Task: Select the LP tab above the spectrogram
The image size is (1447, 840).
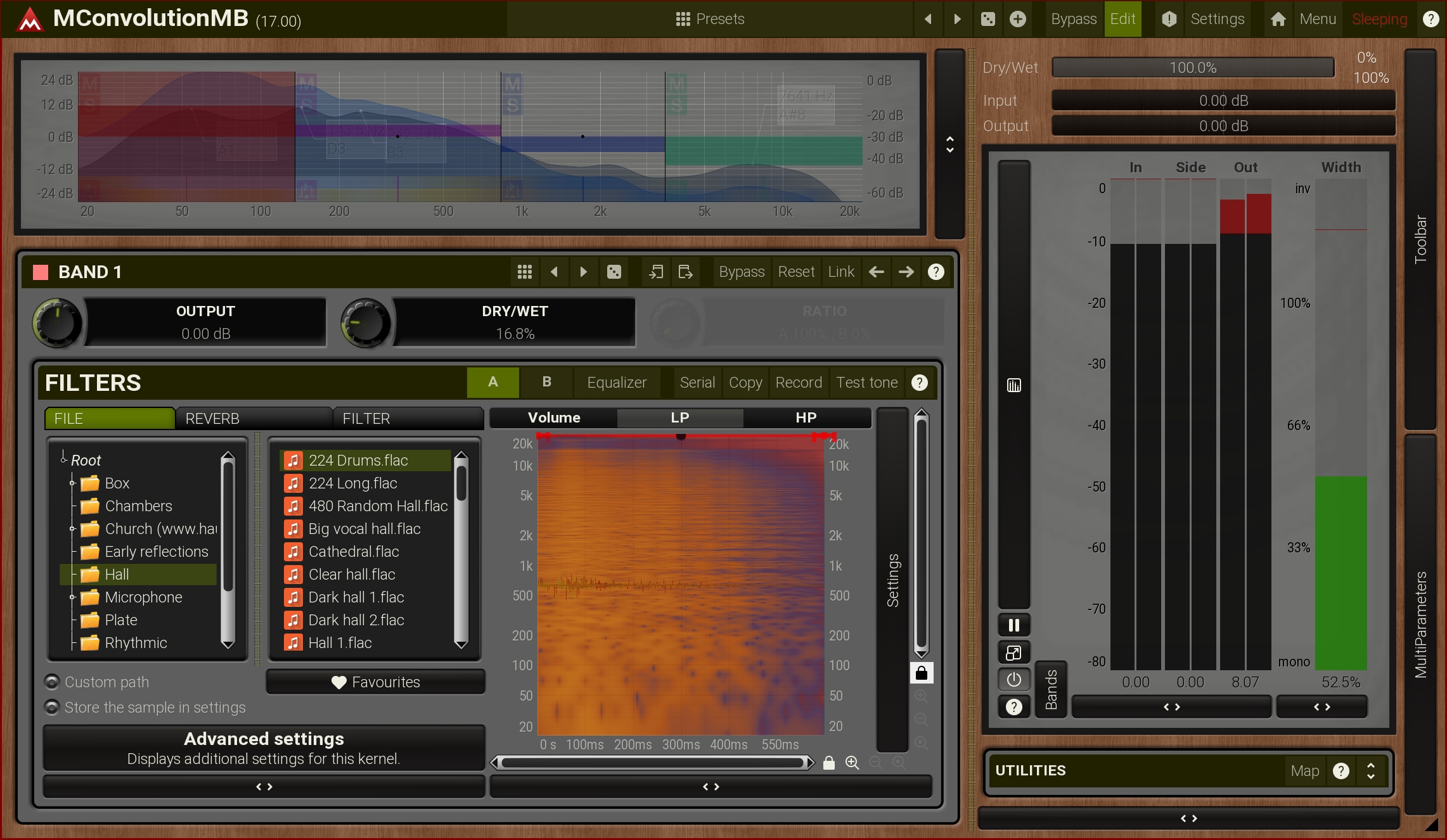Action: click(679, 418)
